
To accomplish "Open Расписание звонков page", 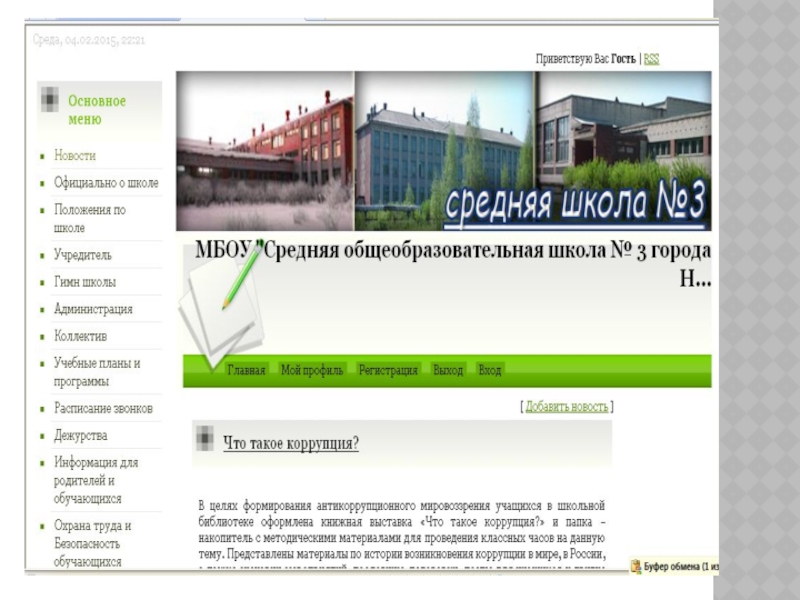I will (x=103, y=408).
